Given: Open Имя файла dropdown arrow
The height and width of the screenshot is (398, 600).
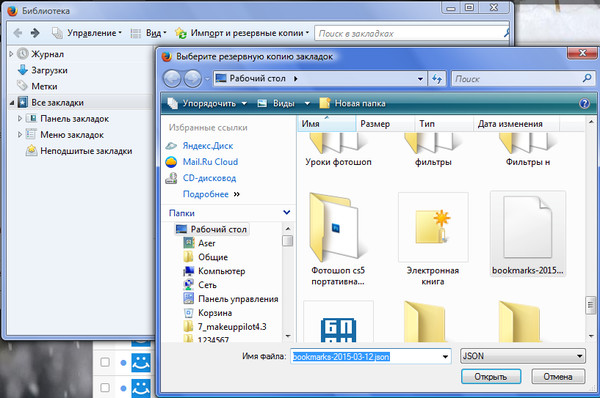Looking at the screenshot, I should point(445,357).
